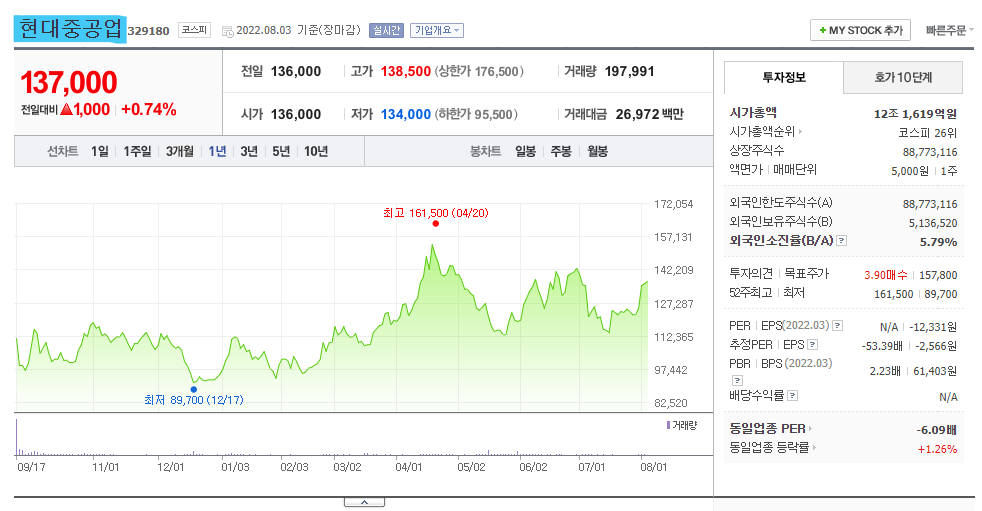Image resolution: width=982 pixels, height=511 pixels.
Task: Select the 3년 line chart period
Action: [249, 152]
